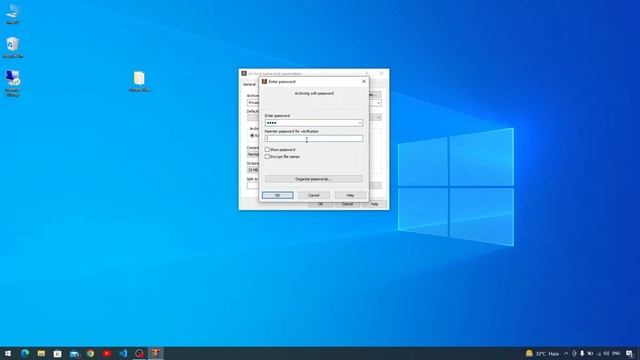The image size is (640, 360).
Task: Click the Reenter password for verification field
Action: coord(313,138)
